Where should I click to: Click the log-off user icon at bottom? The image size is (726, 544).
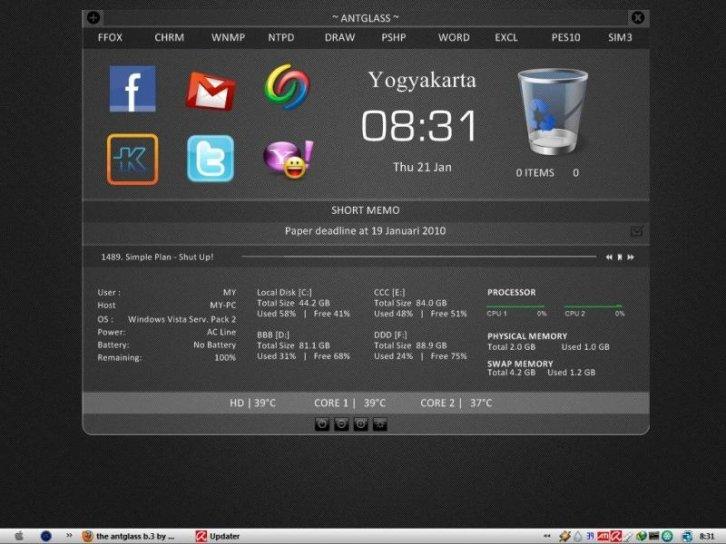(x=380, y=424)
